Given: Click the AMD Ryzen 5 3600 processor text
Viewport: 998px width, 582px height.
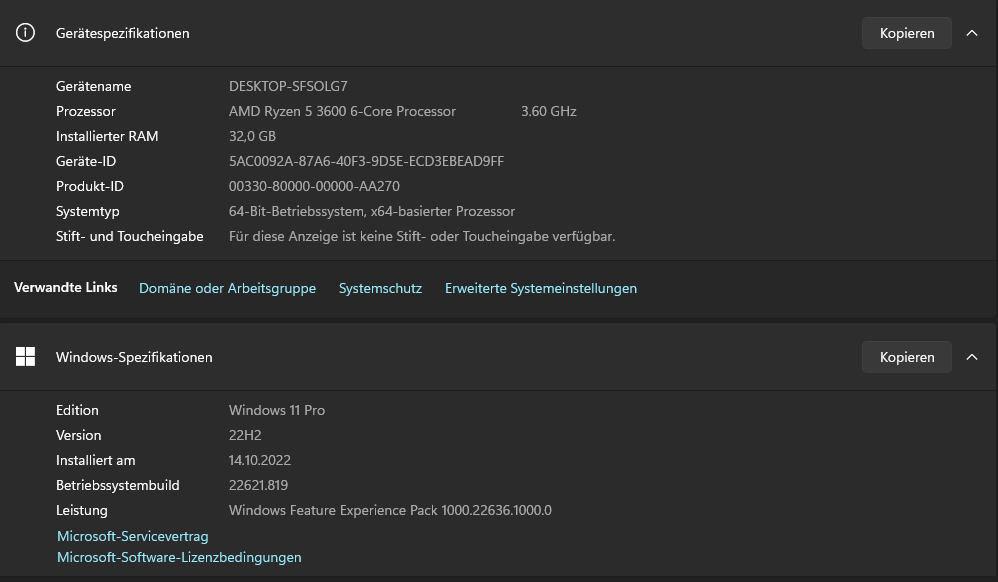Looking at the screenshot, I should pyautogui.click(x=342, y=111).
